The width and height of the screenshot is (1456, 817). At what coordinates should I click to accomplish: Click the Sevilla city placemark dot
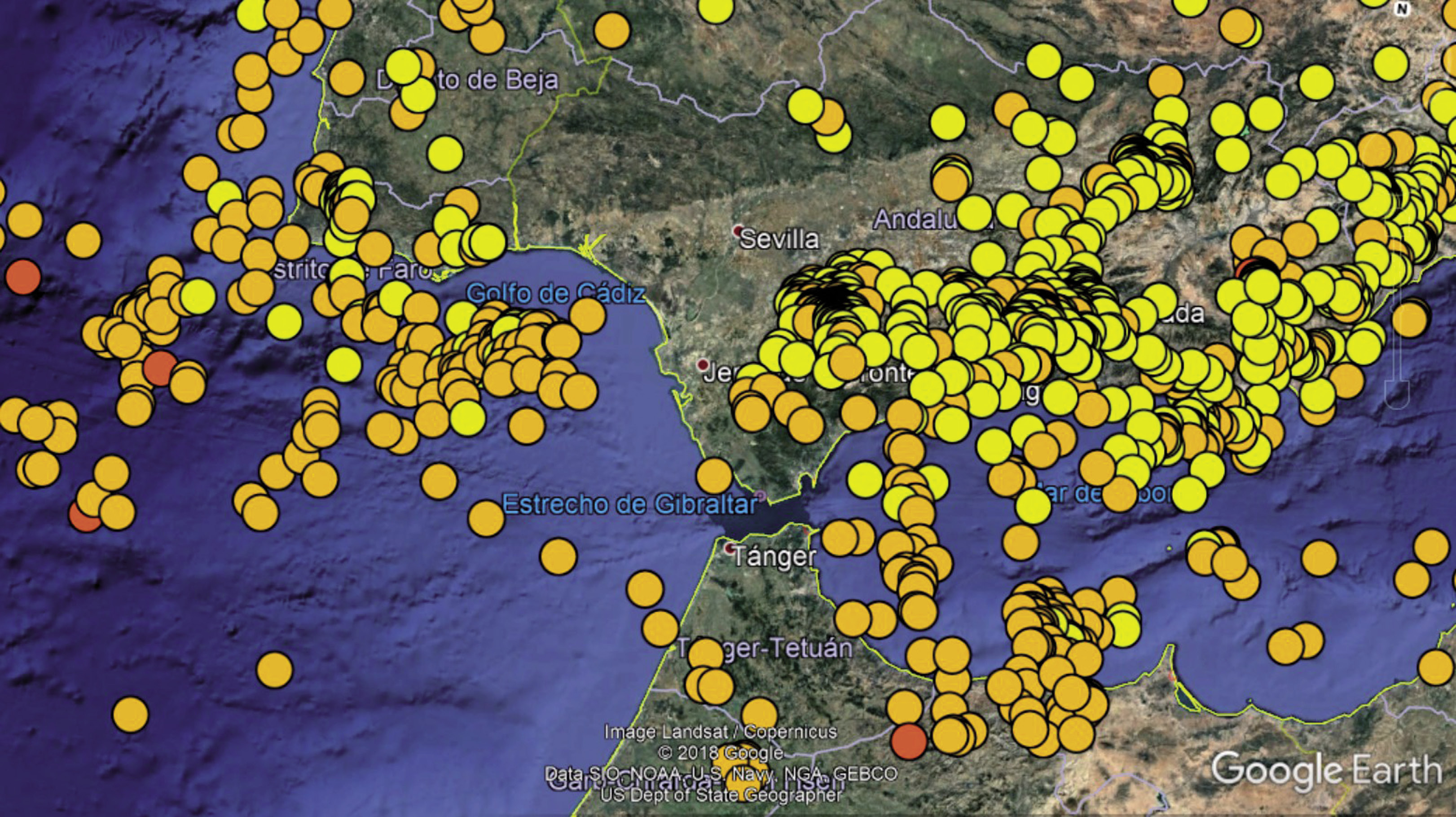click(738, 231)
